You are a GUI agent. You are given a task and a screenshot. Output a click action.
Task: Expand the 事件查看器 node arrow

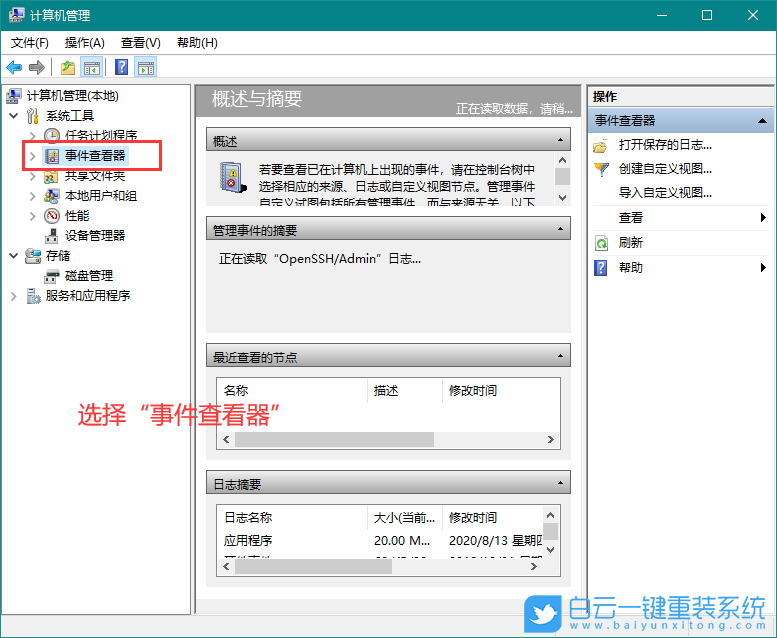[x=33, y=156]
